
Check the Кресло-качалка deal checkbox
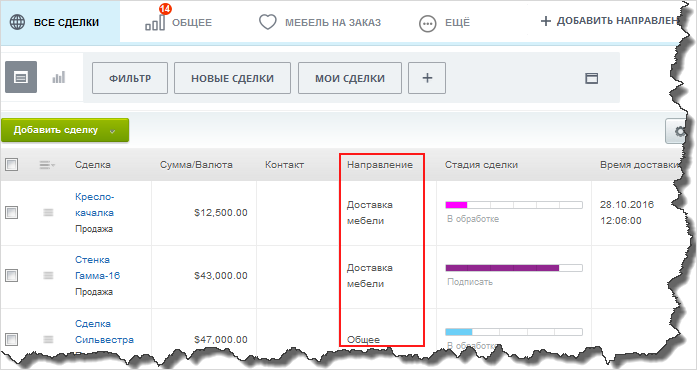pos(12,213)
